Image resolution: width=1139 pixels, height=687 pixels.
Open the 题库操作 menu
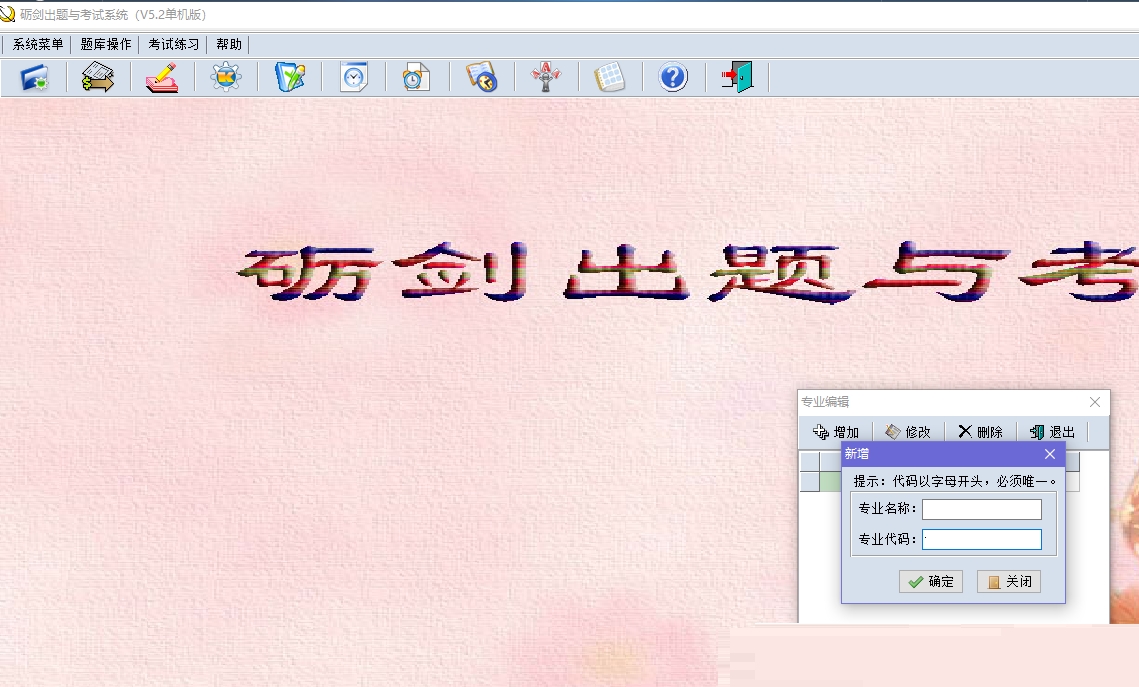click(106, 44)
